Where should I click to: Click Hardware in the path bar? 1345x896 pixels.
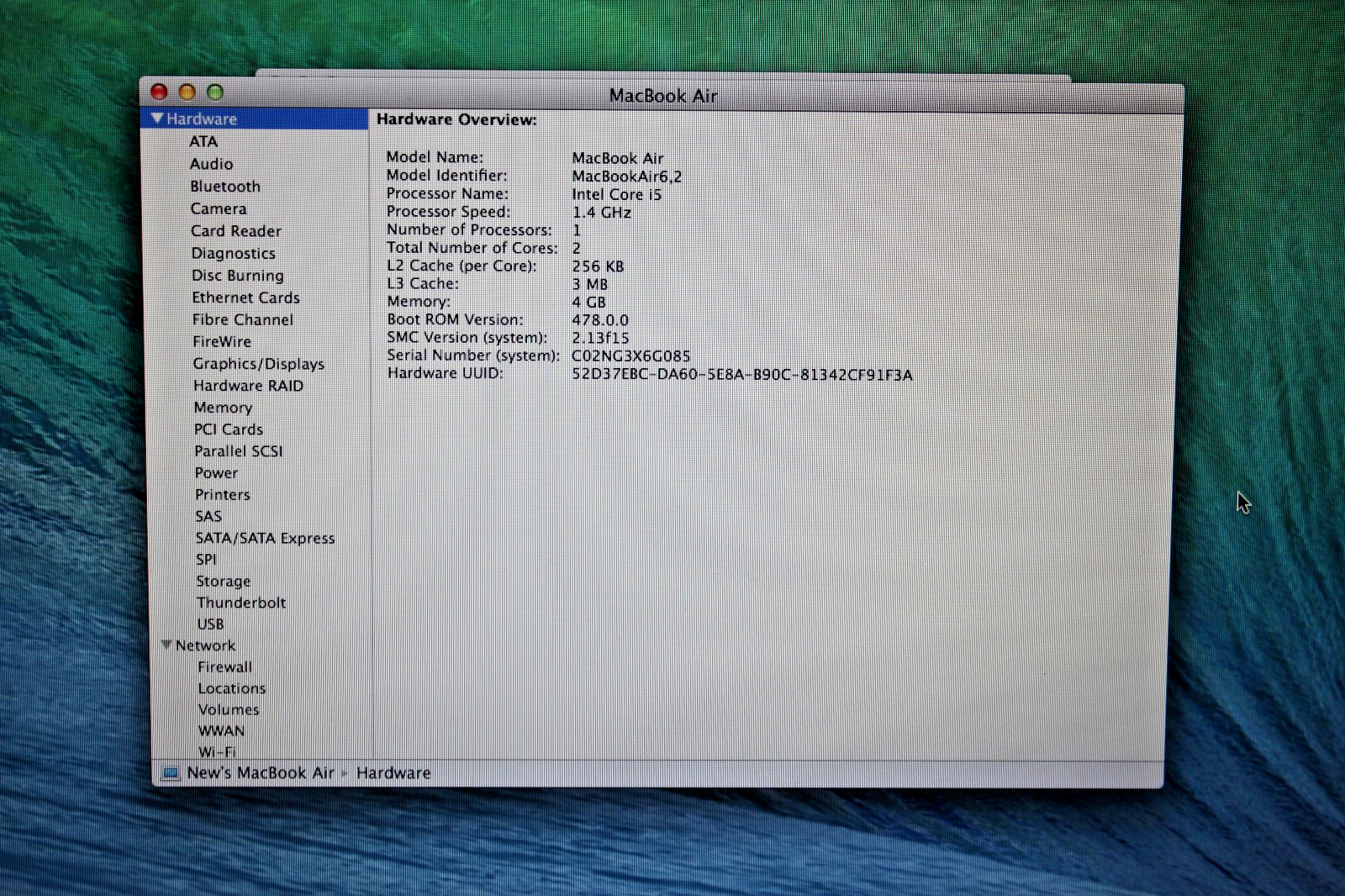pyautogui.click(x=393, y=773)
